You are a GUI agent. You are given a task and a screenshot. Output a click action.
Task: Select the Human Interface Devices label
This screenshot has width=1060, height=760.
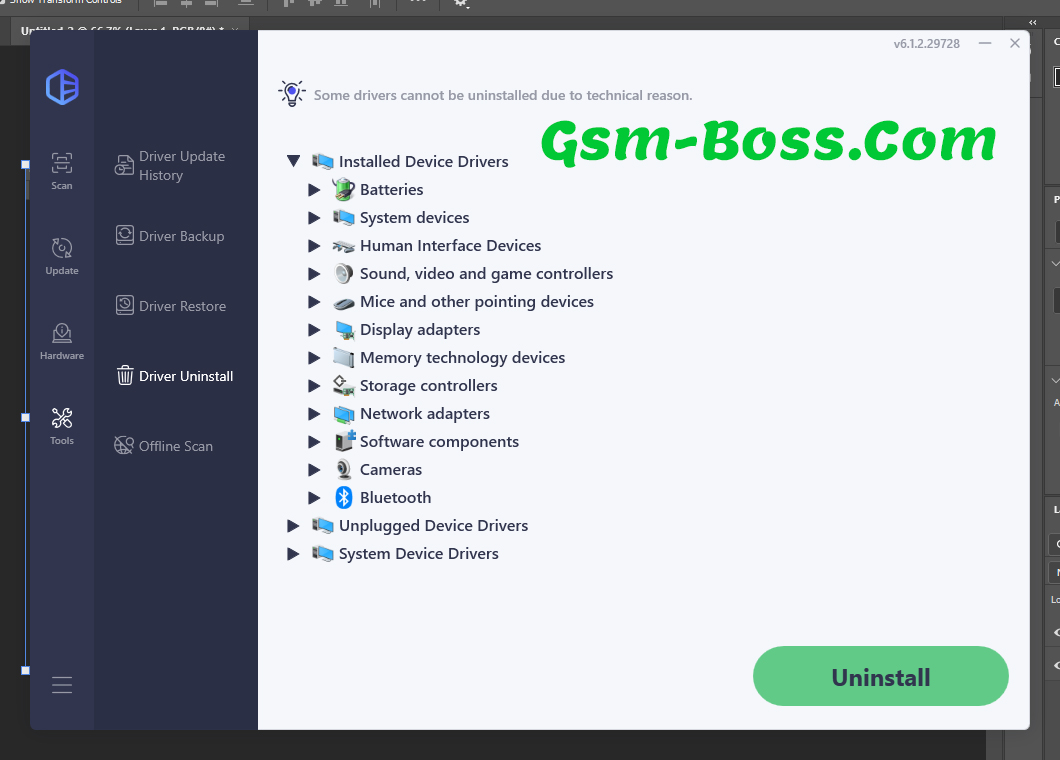click(x=450, y=245)
